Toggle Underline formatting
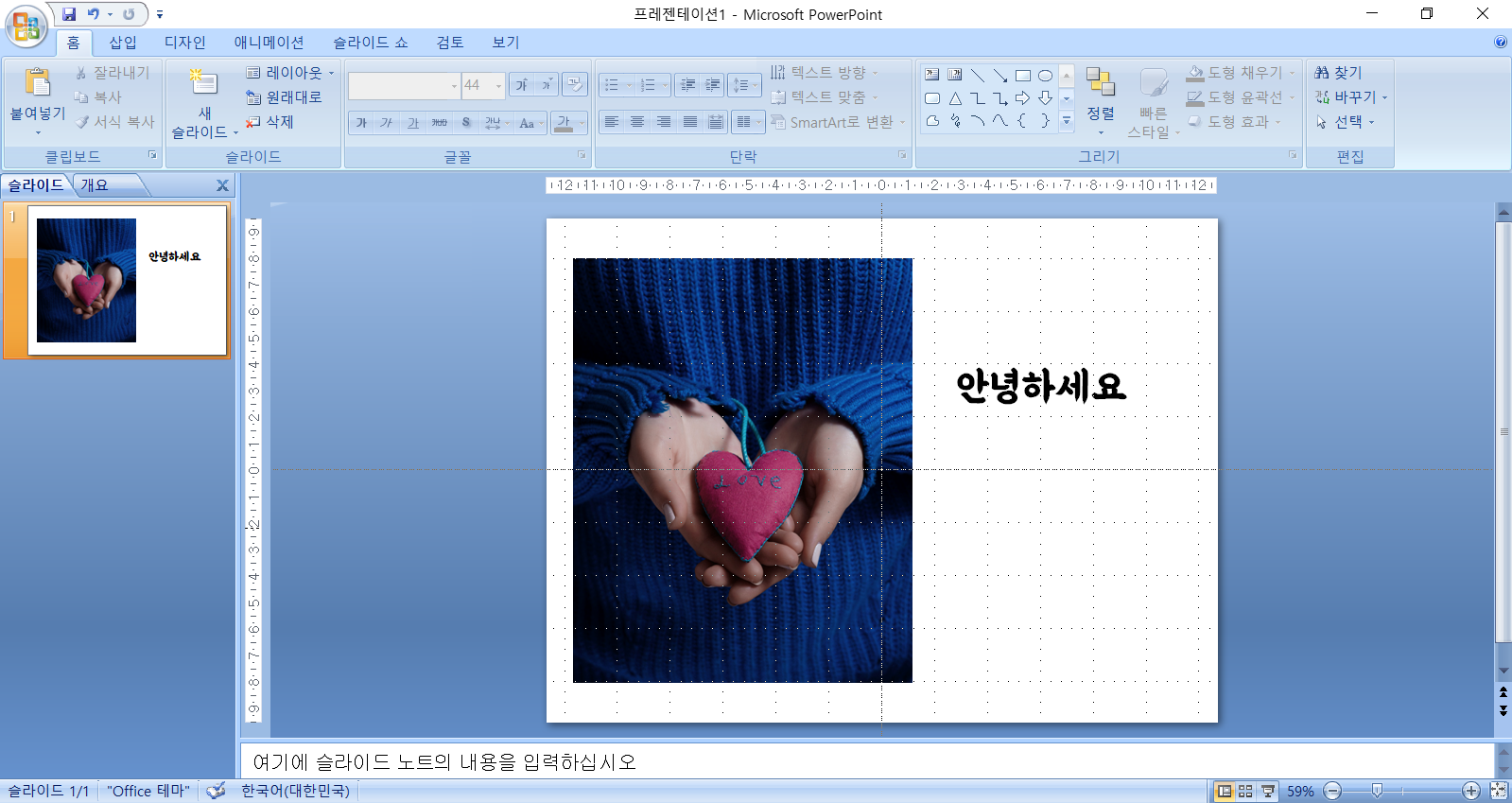Screen dimensions: 1512x803 pyautogui.click(x=412, y=123)
